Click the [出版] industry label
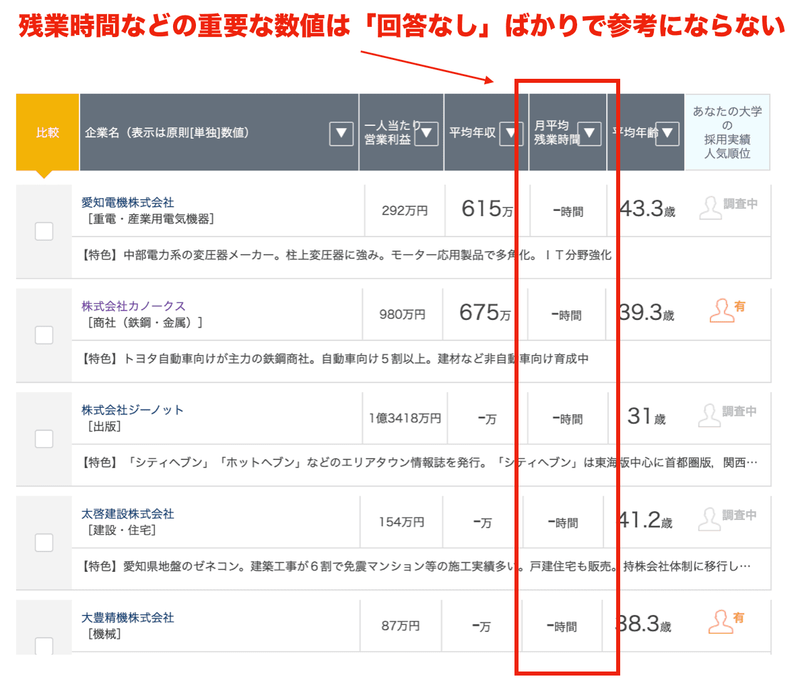Viewport: 800px width, 687px height. (x=104, y=426)
